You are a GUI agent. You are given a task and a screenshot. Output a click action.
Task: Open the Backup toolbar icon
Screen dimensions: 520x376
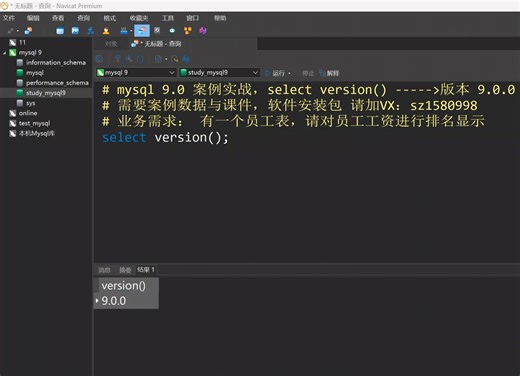tap(157, 31)
